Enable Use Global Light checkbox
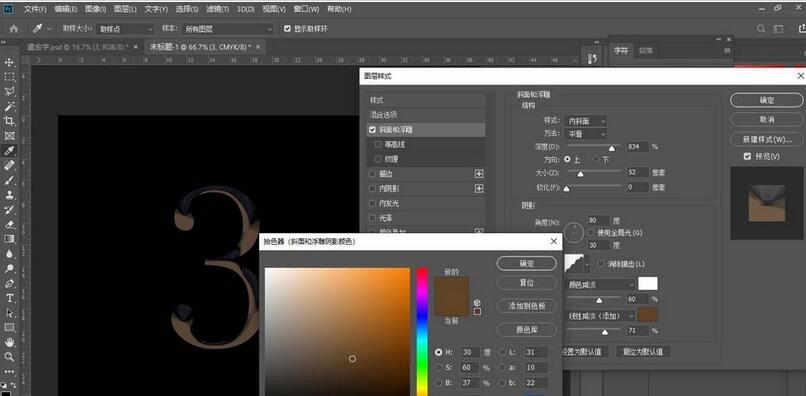806x396 pixels. [591, 233]
